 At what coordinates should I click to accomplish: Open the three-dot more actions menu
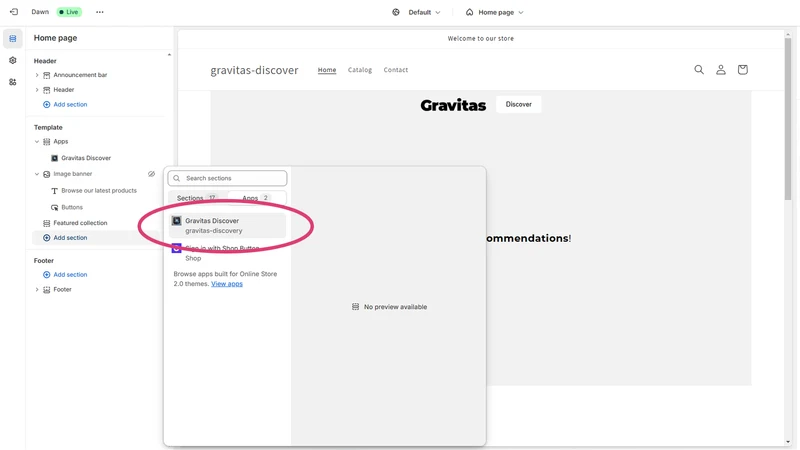point(99,12)
